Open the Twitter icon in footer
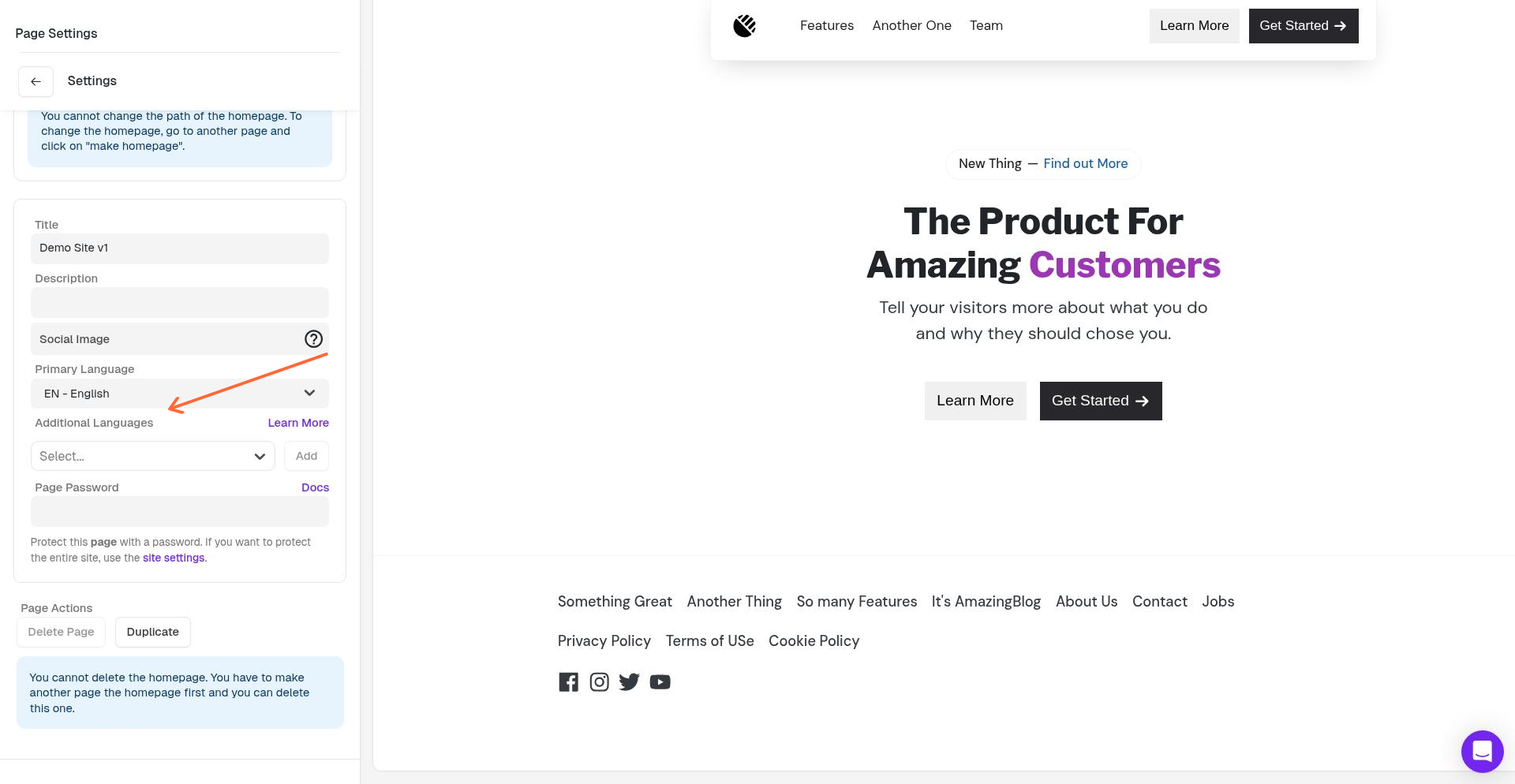The image size is (1515, 784). 629,682
